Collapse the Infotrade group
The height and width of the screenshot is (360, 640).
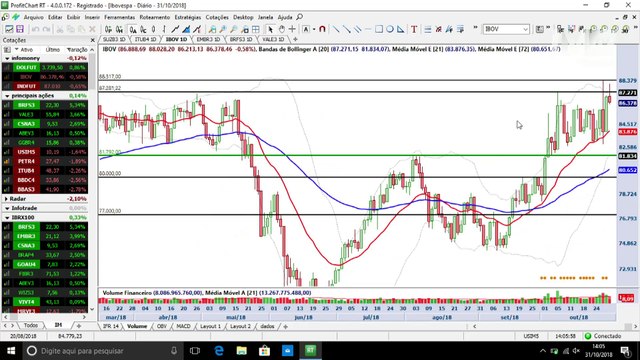coord(7,208)
